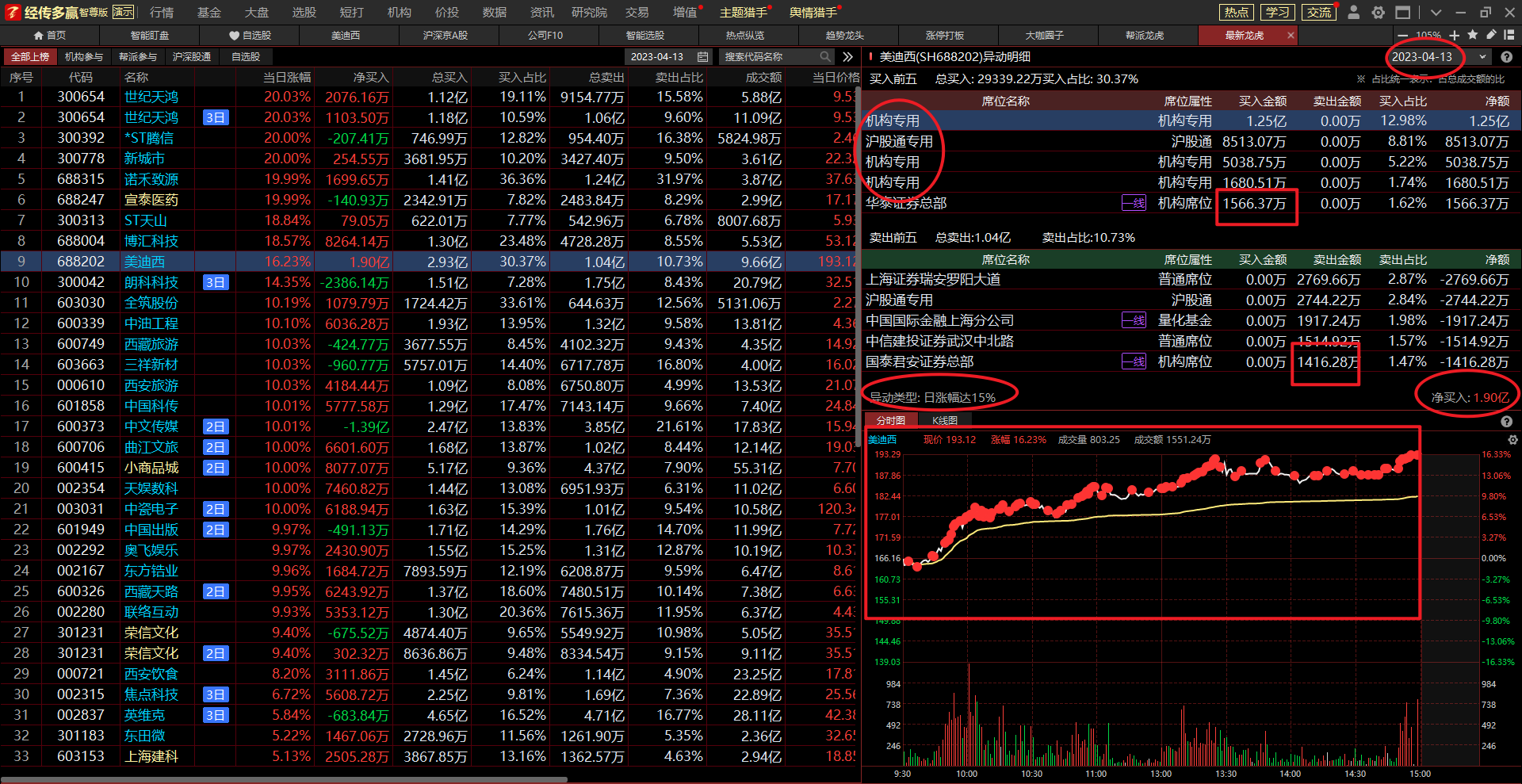Click stock name 中油工程
The width and height of the screenshot is (1522, 784).
coord(151,323)
